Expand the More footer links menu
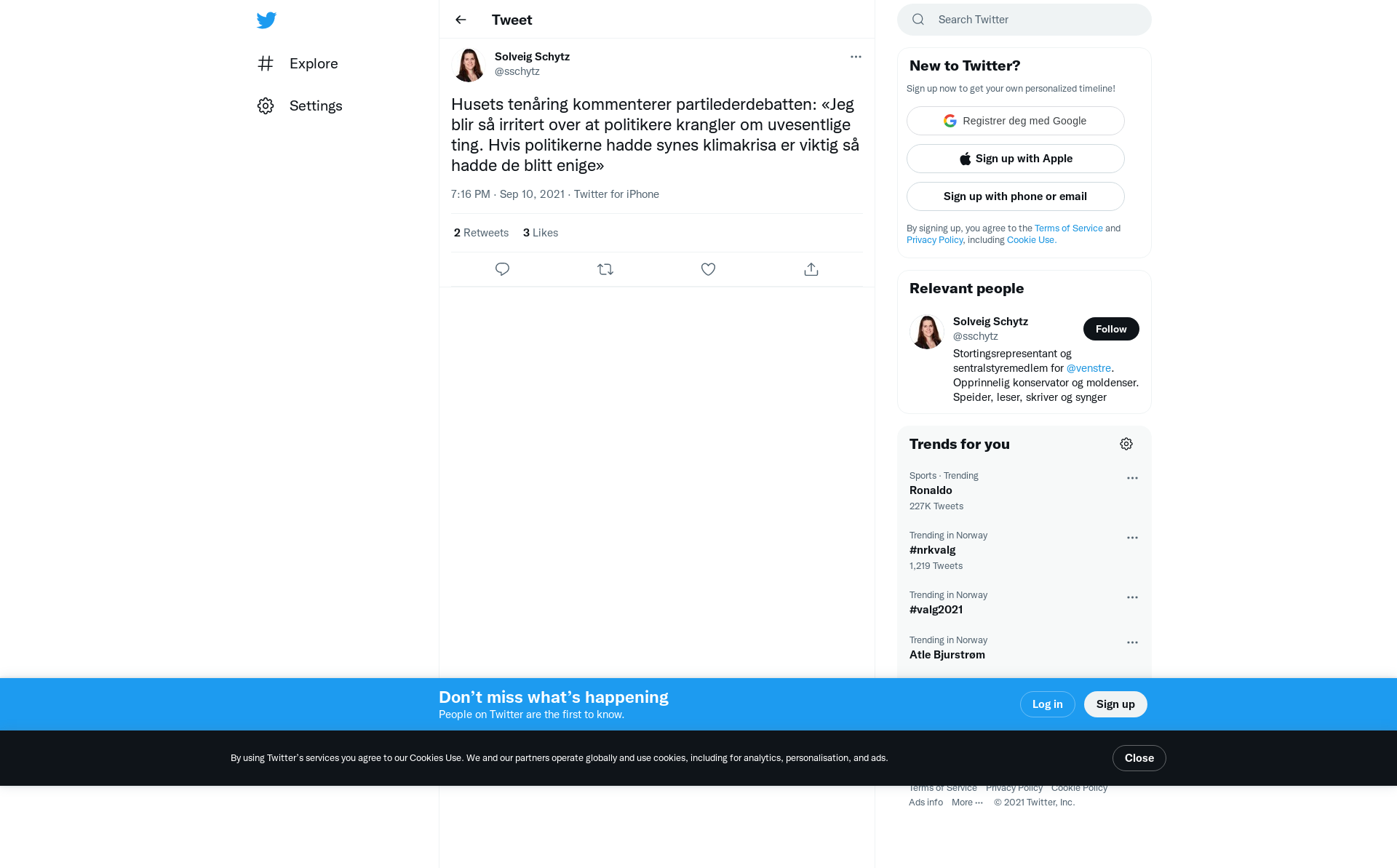 967,803
